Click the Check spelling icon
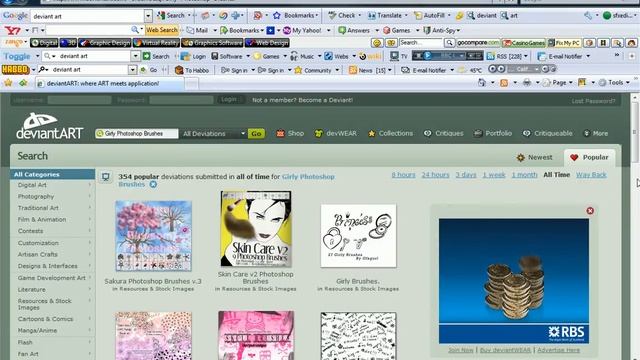 point(333,16)
